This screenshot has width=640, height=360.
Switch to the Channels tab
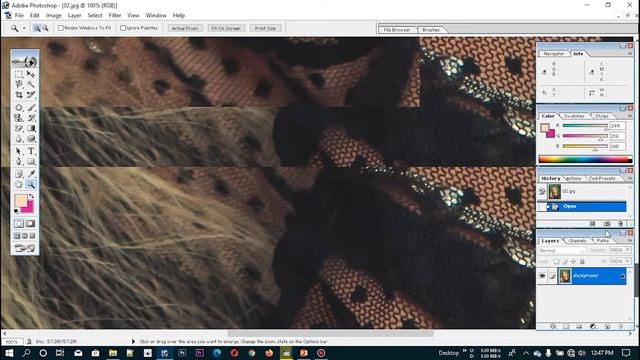pos(577,241)
